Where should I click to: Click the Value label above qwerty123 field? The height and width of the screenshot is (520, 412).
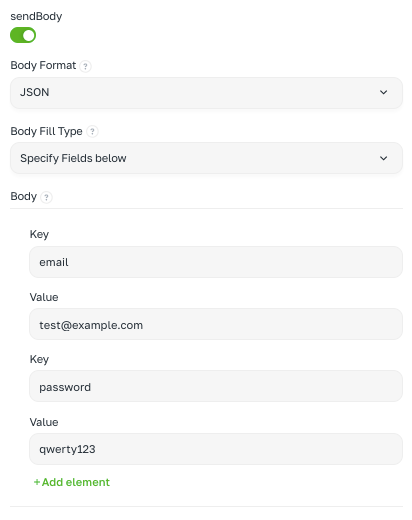pos(44,422)
